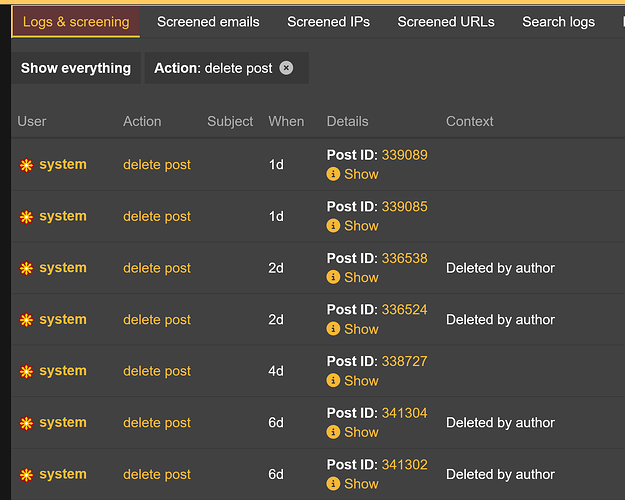Click system star icon in row for post 336524
625x500 pixels.
[26, 320]
